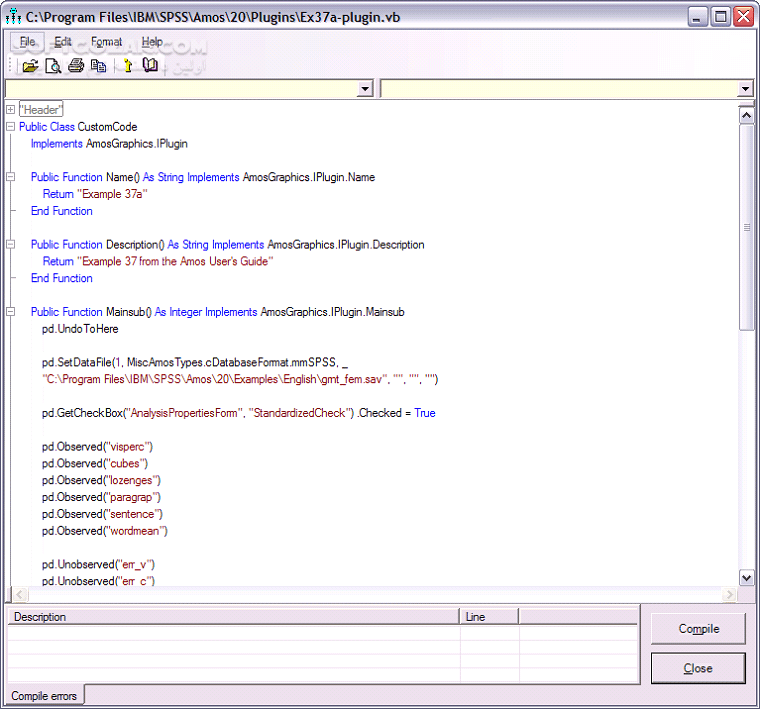Collapse the Description() function block
Screen dimensions: 760x709
(10, 244)
